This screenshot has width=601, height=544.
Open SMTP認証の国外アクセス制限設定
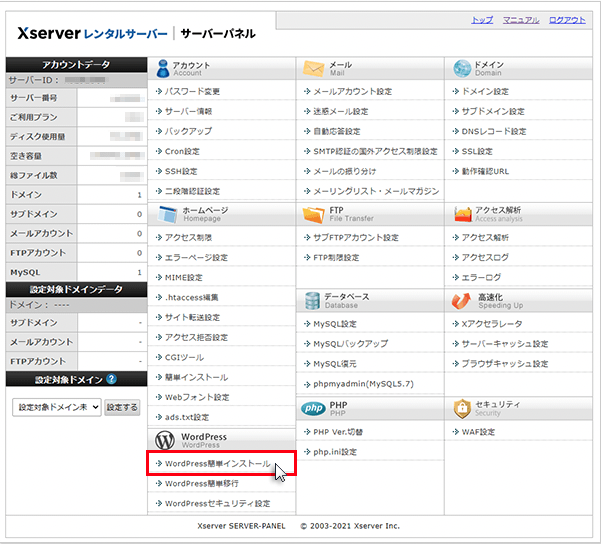(375, 151)
